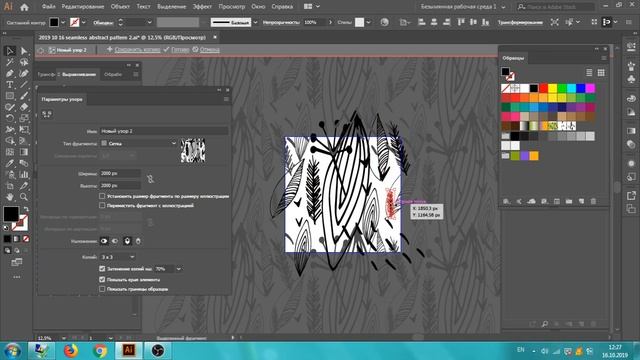Switch to the Выравнивание panel tab

pos(79,74)
